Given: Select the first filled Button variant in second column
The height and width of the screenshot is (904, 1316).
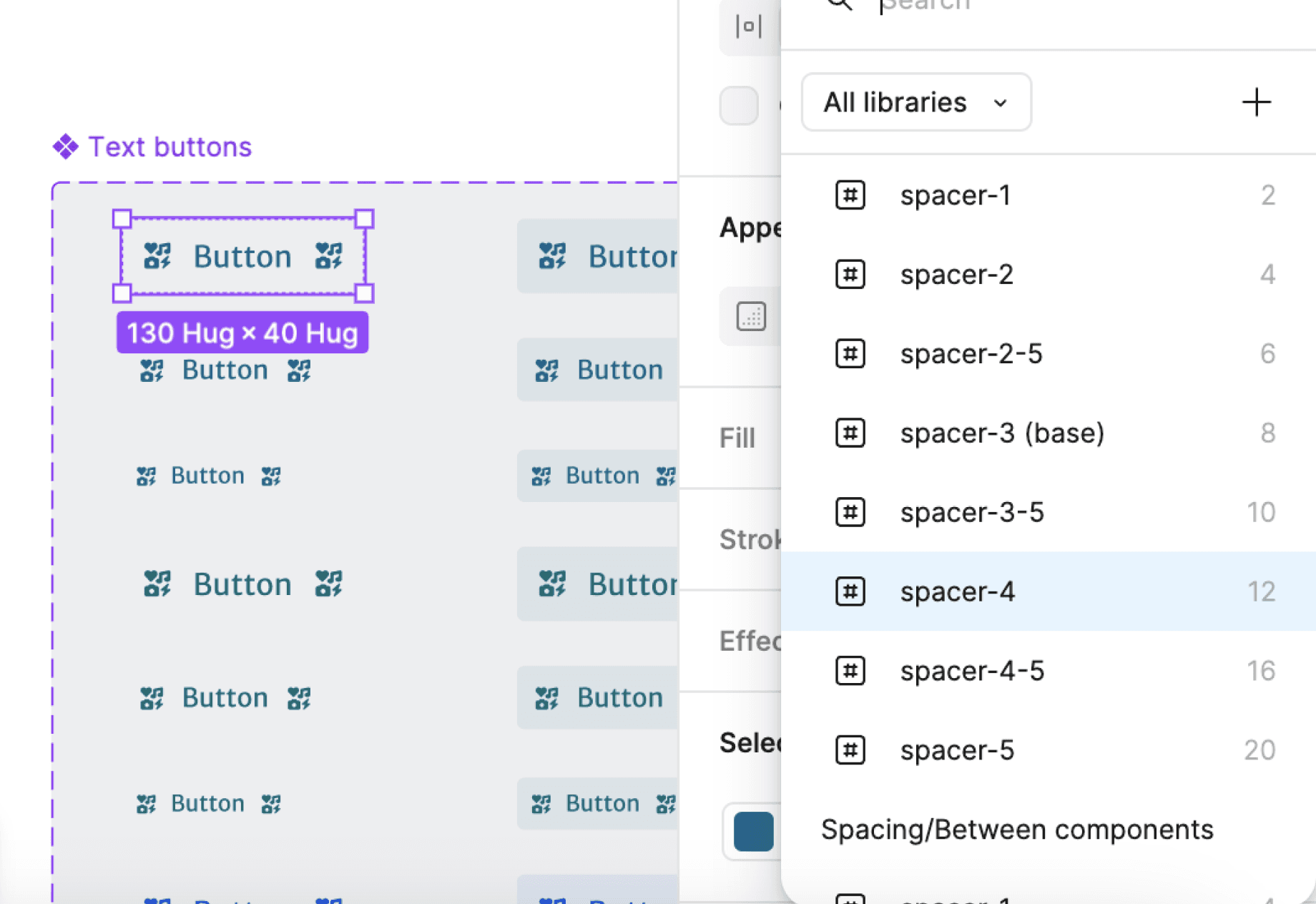Looking at the screenshot, I should tap(598, 256).
